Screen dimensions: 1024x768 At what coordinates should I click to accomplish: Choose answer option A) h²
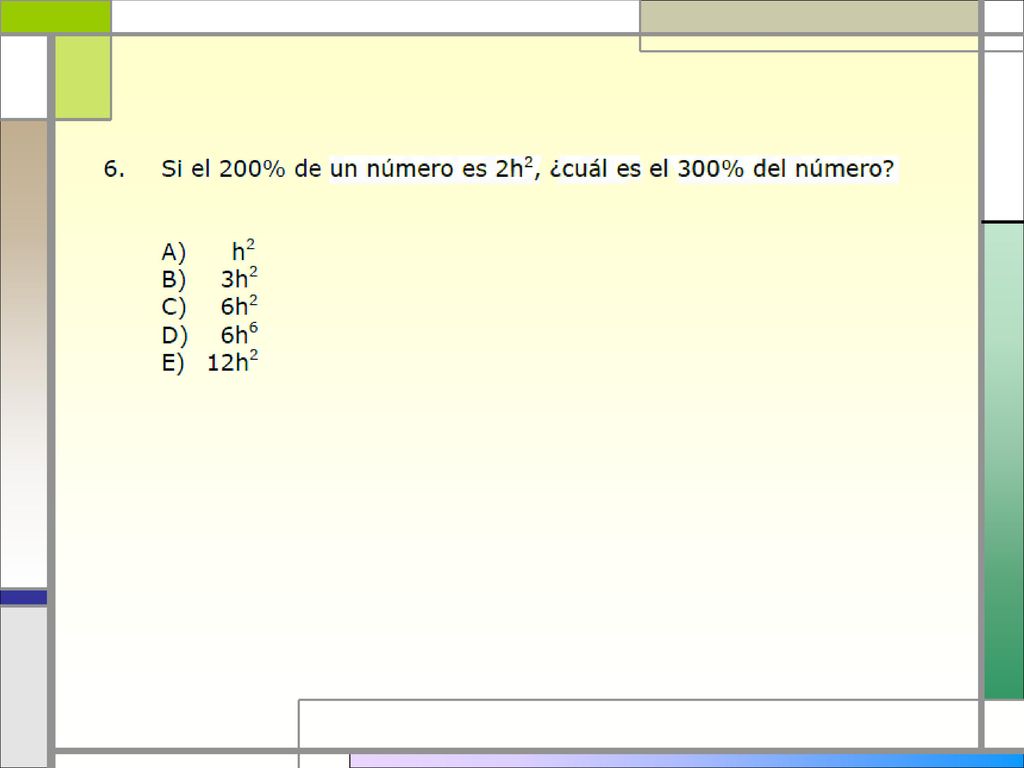pos(209,251)
